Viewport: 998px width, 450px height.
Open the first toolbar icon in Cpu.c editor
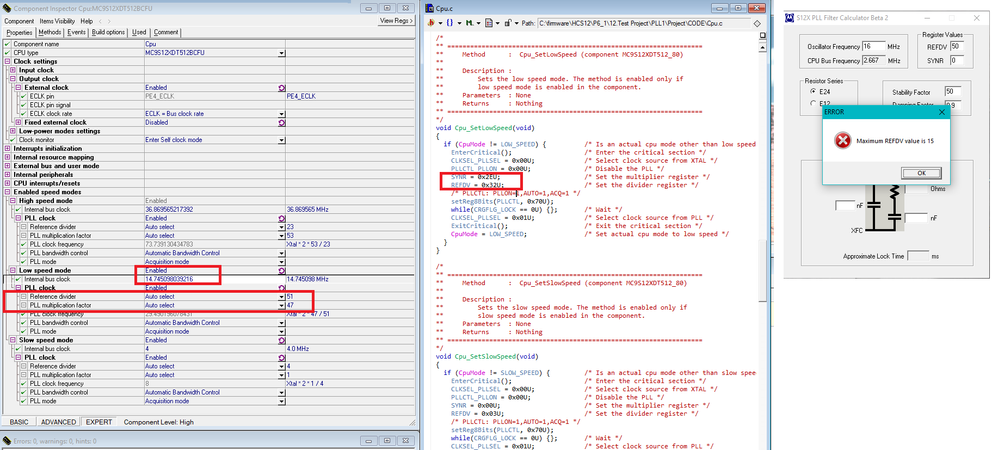coord(432,23)
